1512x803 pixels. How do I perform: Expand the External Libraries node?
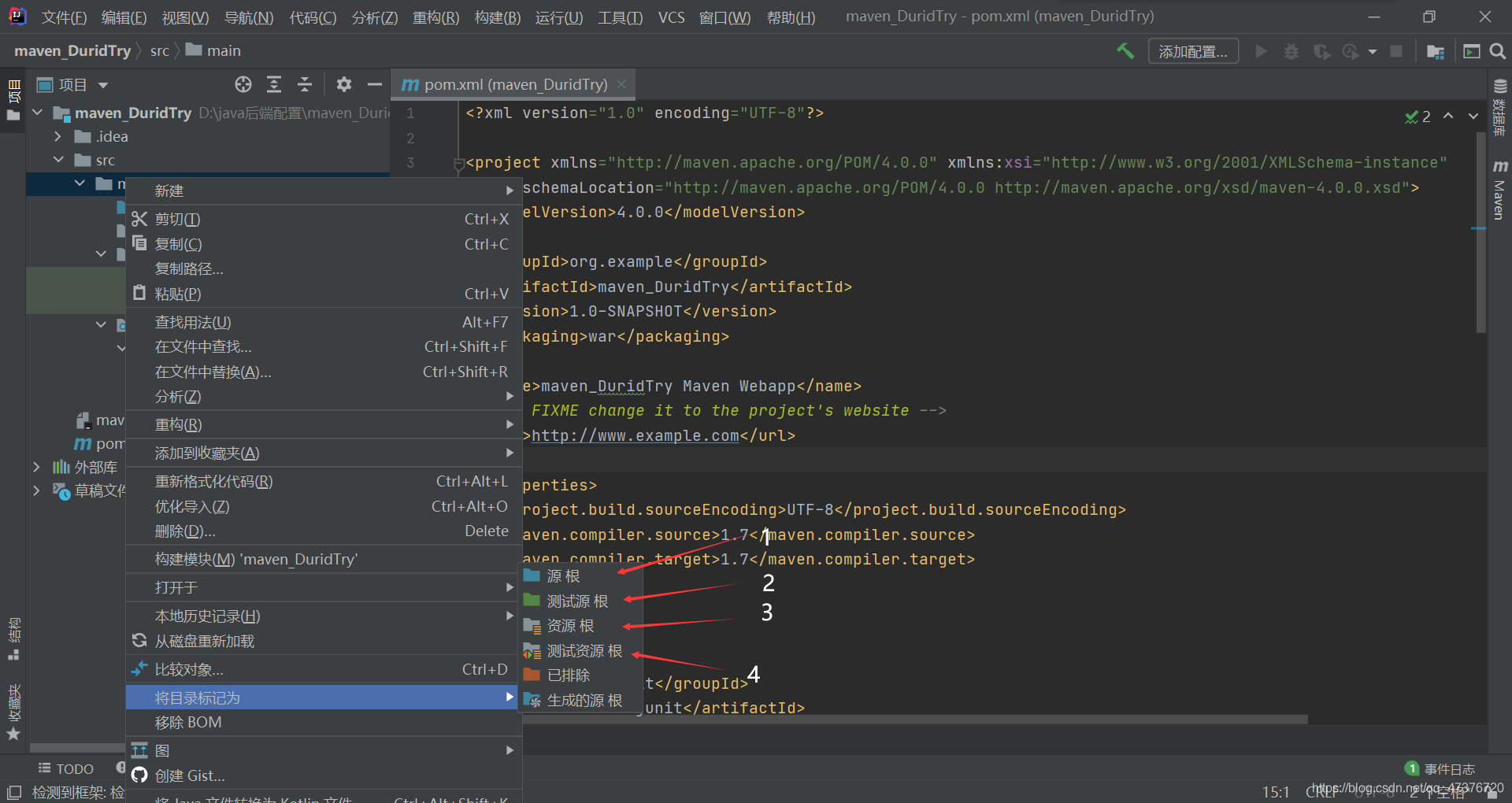click(37, 467)
